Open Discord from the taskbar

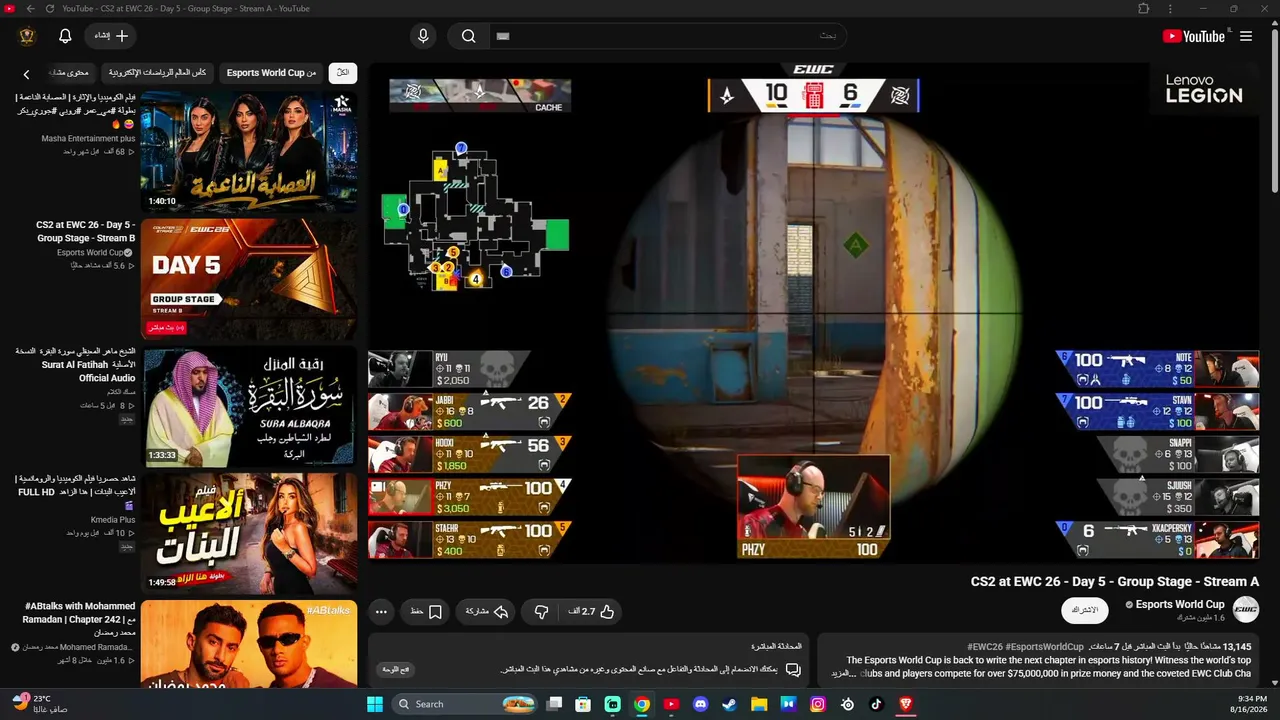click(x=700, y=704)
